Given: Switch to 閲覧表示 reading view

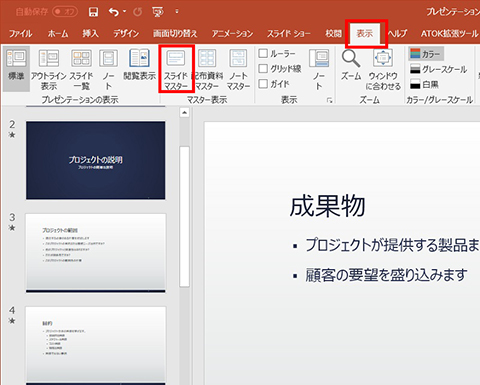Looking at the screenshot, I should [139, 65].
